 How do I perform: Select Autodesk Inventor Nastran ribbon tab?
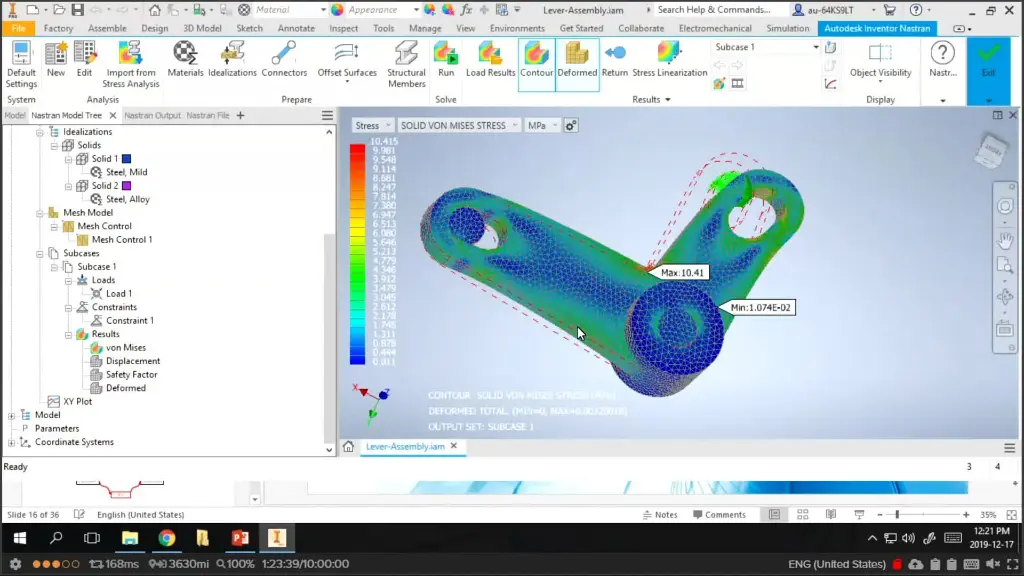877,28
